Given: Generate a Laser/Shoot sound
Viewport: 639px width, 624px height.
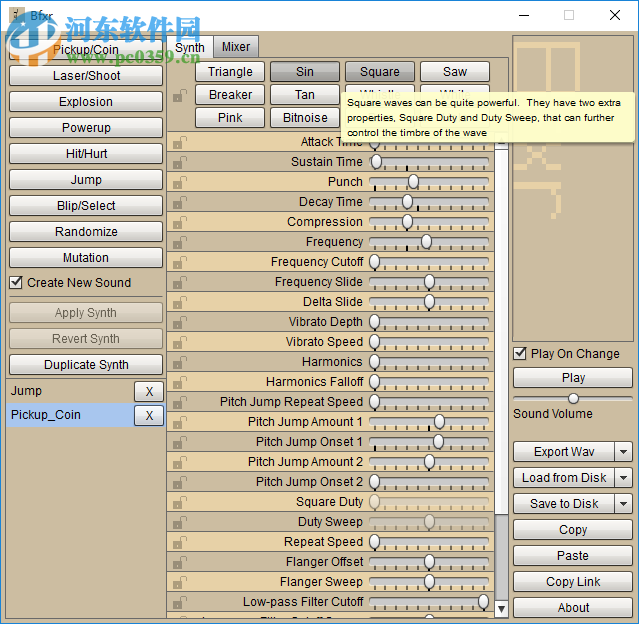Looking at the screenshot, I should [86, 76].
